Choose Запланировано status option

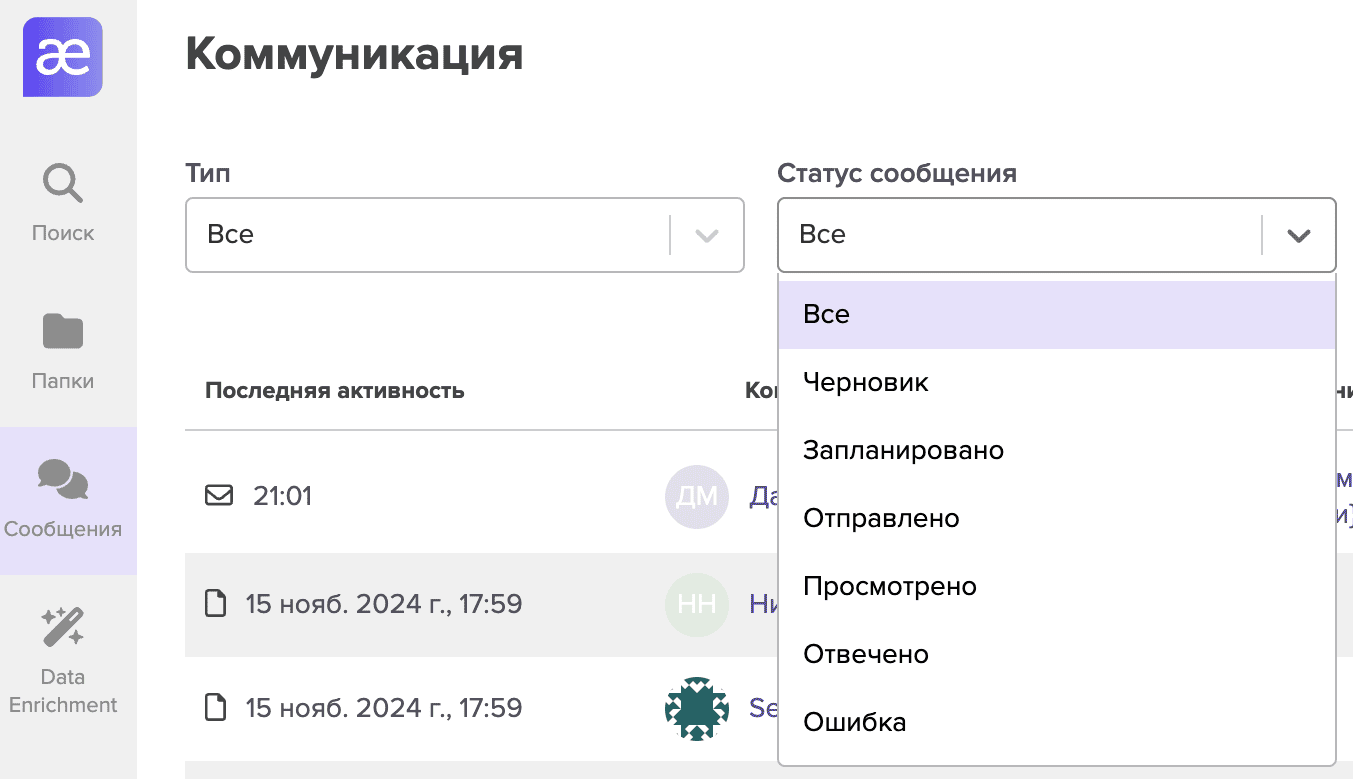(1056, 450)
